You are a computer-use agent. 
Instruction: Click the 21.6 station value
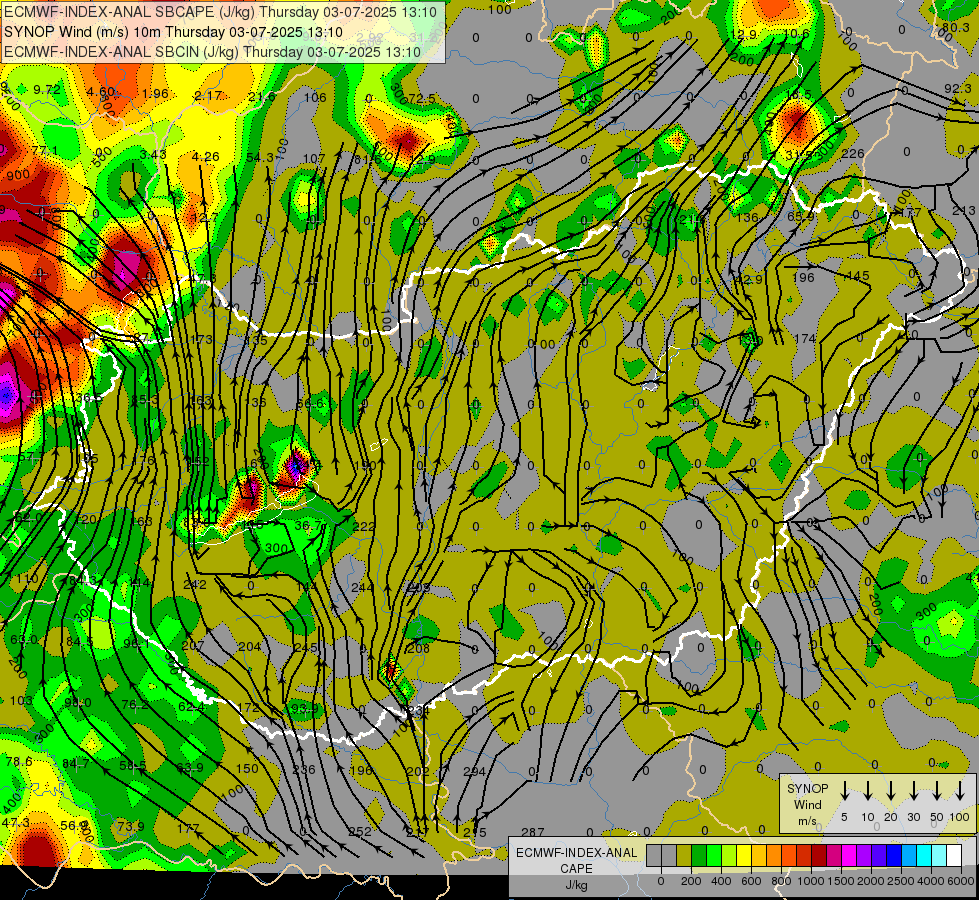point(262,97)
